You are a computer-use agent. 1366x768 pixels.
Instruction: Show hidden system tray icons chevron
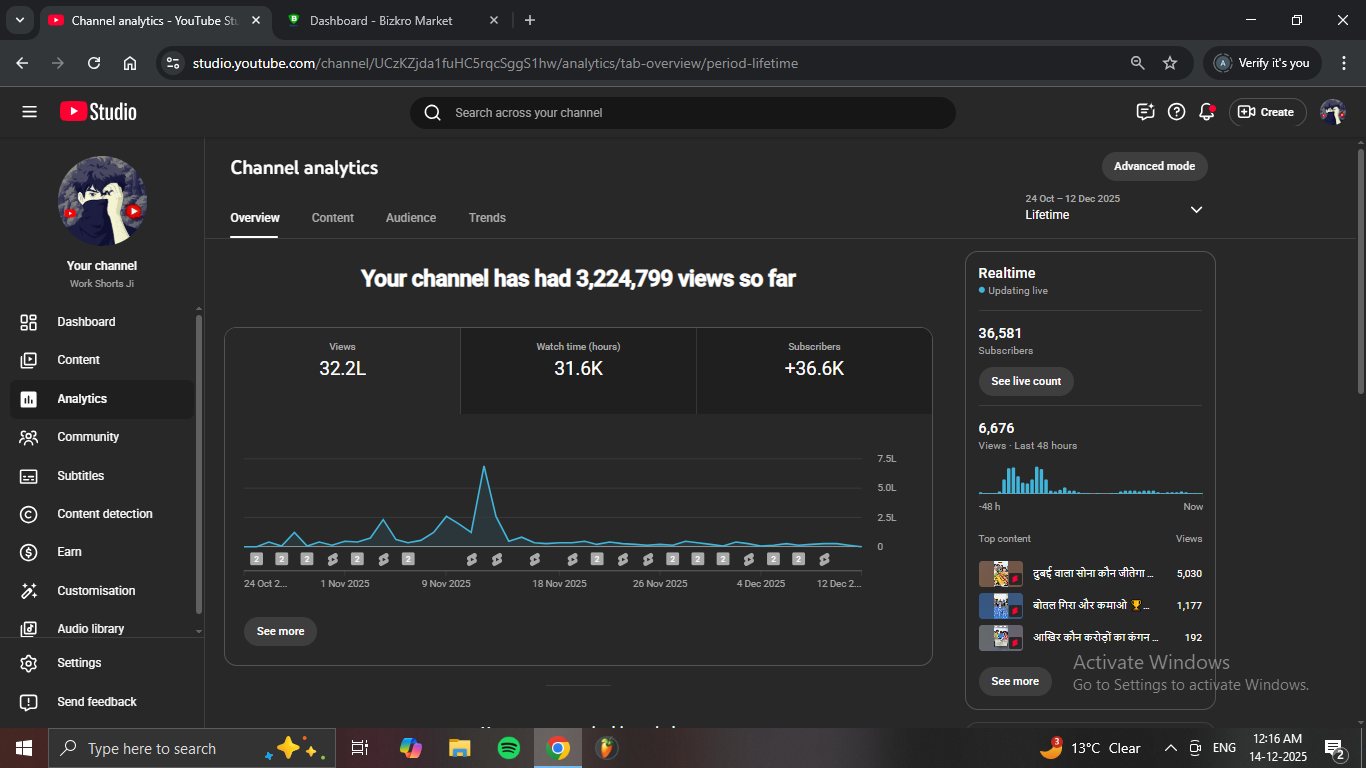[1170, 748]
